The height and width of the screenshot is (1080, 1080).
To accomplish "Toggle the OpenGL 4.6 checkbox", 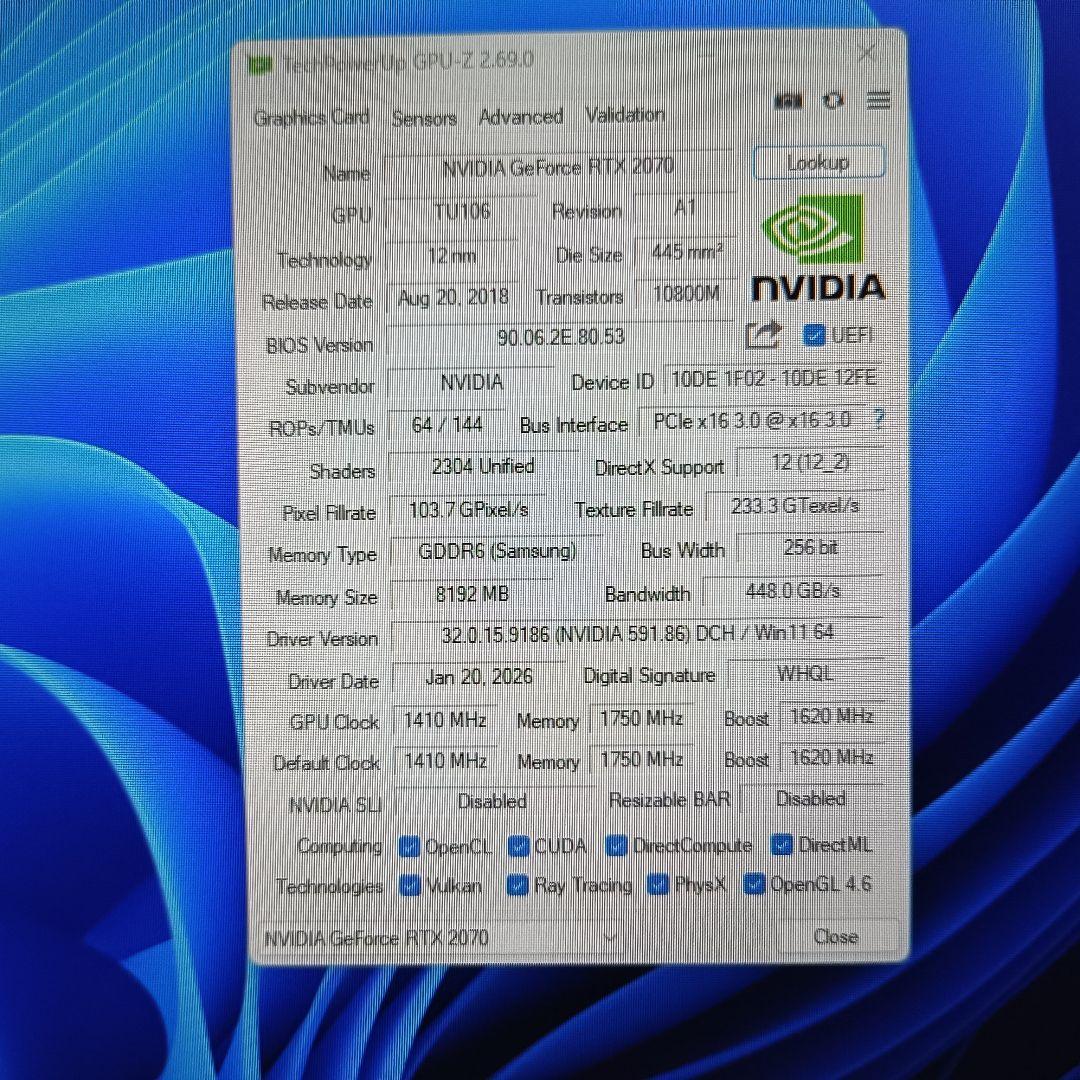I will [x=754, y=884].
